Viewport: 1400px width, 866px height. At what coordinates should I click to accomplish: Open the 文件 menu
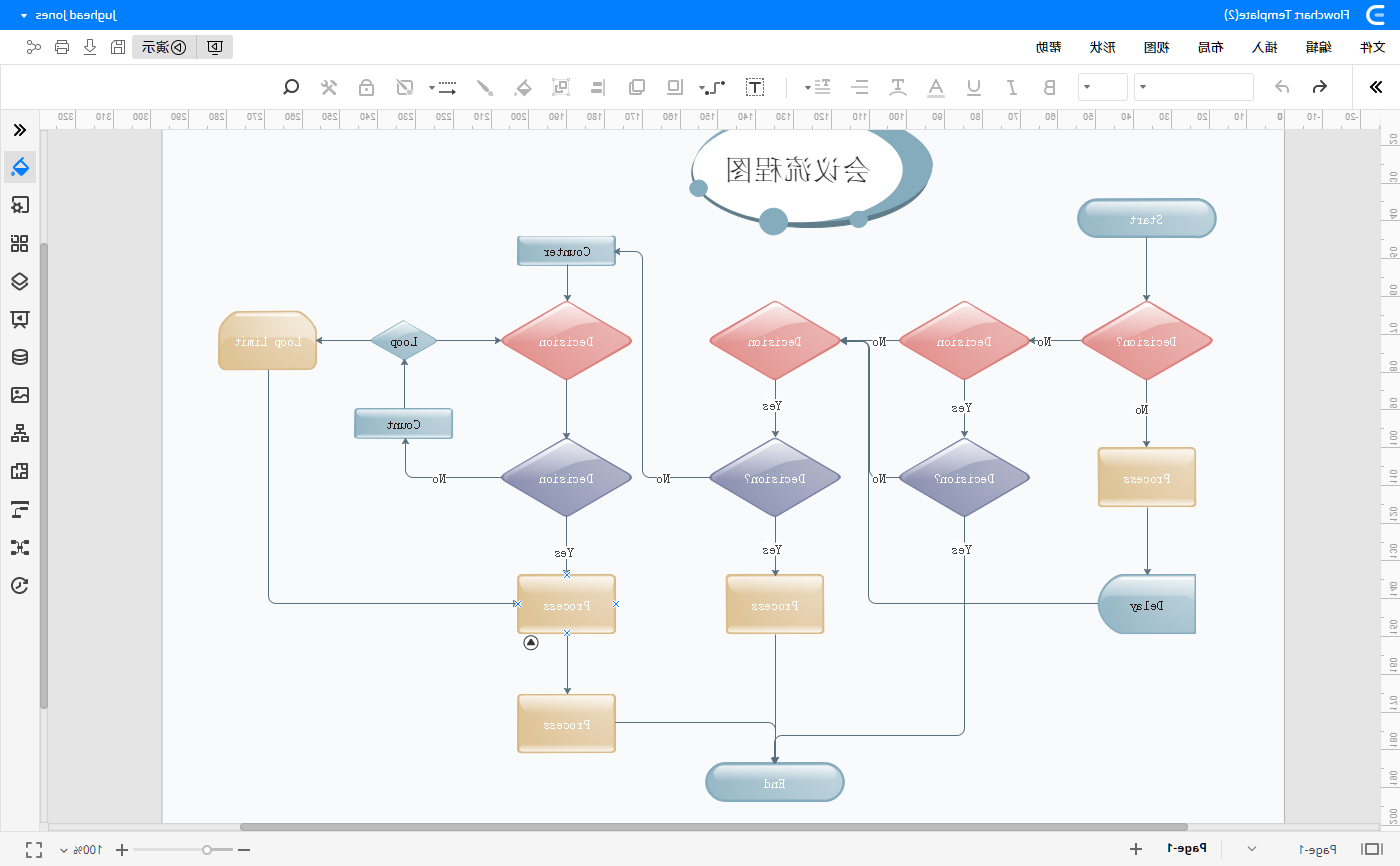pos(1372,47)
